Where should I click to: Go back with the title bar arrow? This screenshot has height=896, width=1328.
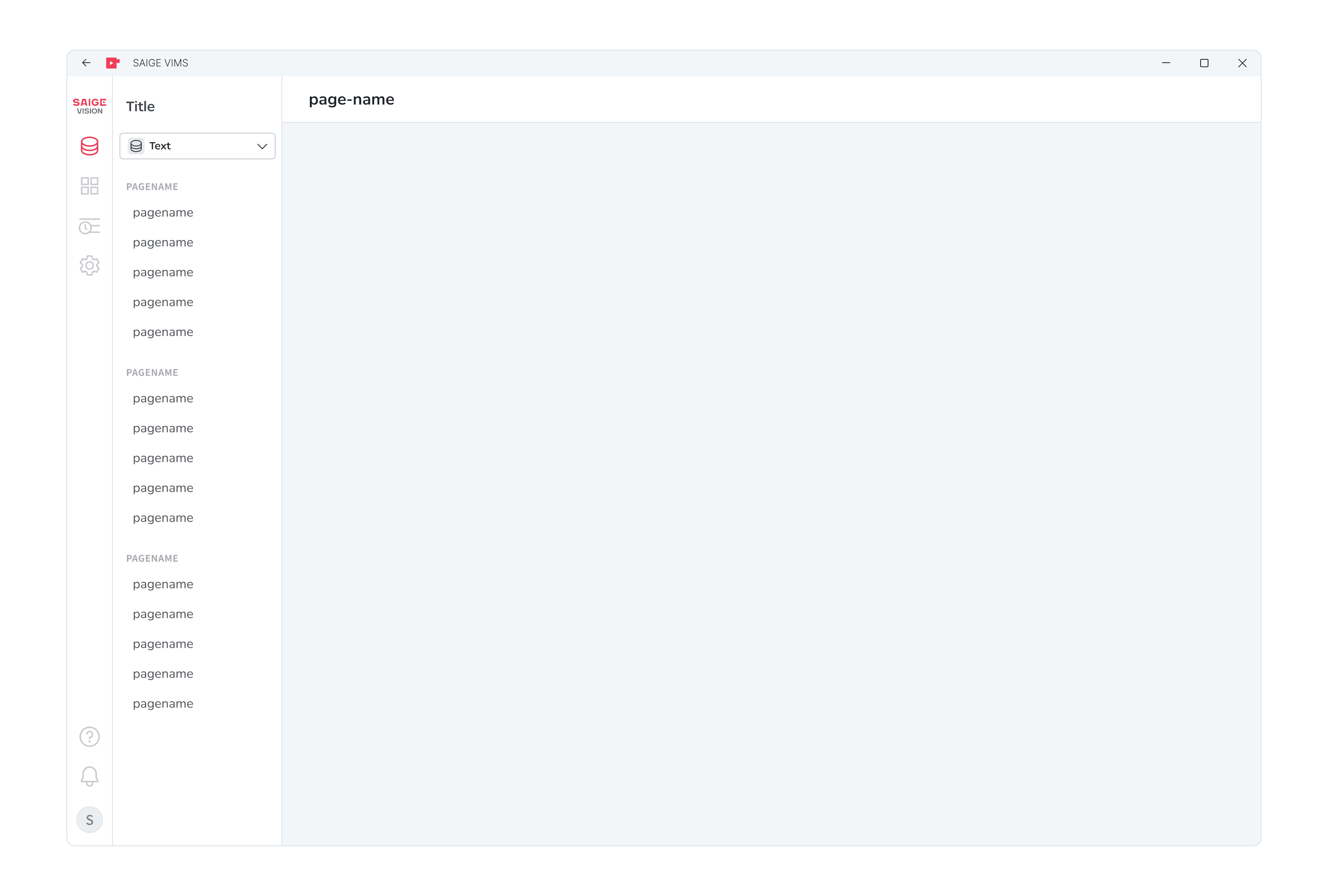(86, 63)
